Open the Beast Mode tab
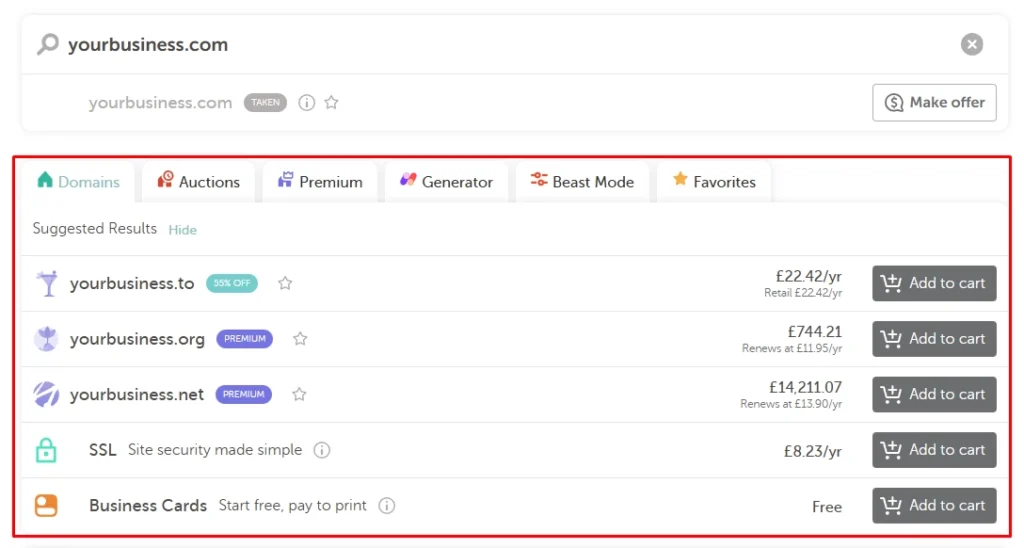 point(582,182)
